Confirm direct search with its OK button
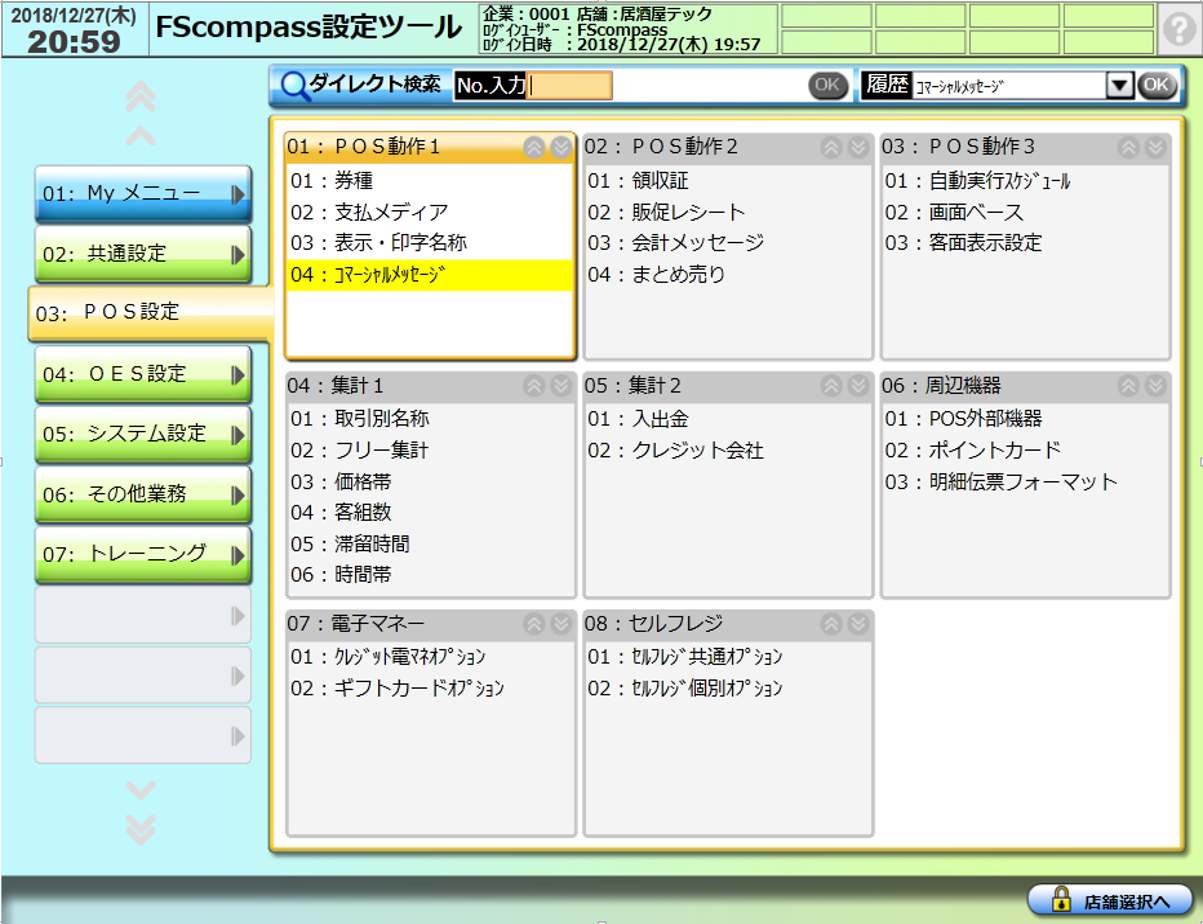 pyautogui.click(x=827, y=85)
